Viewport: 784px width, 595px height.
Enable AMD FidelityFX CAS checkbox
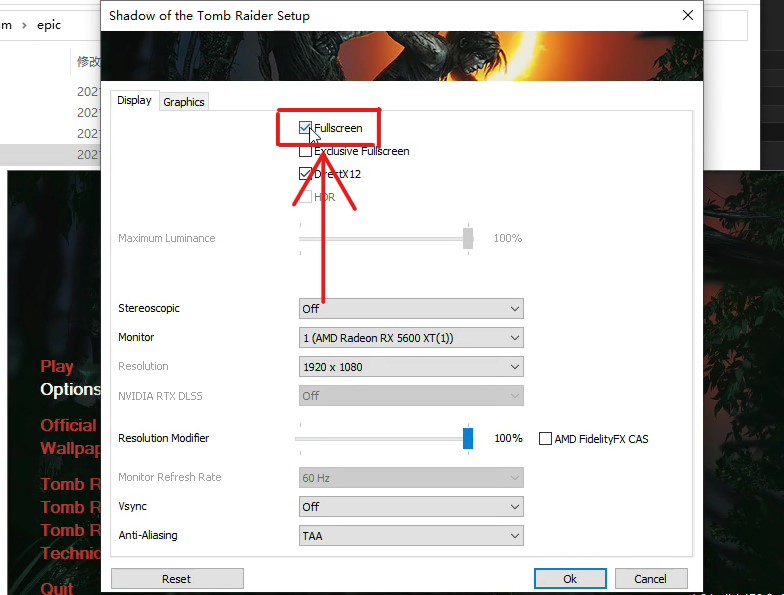546,438
